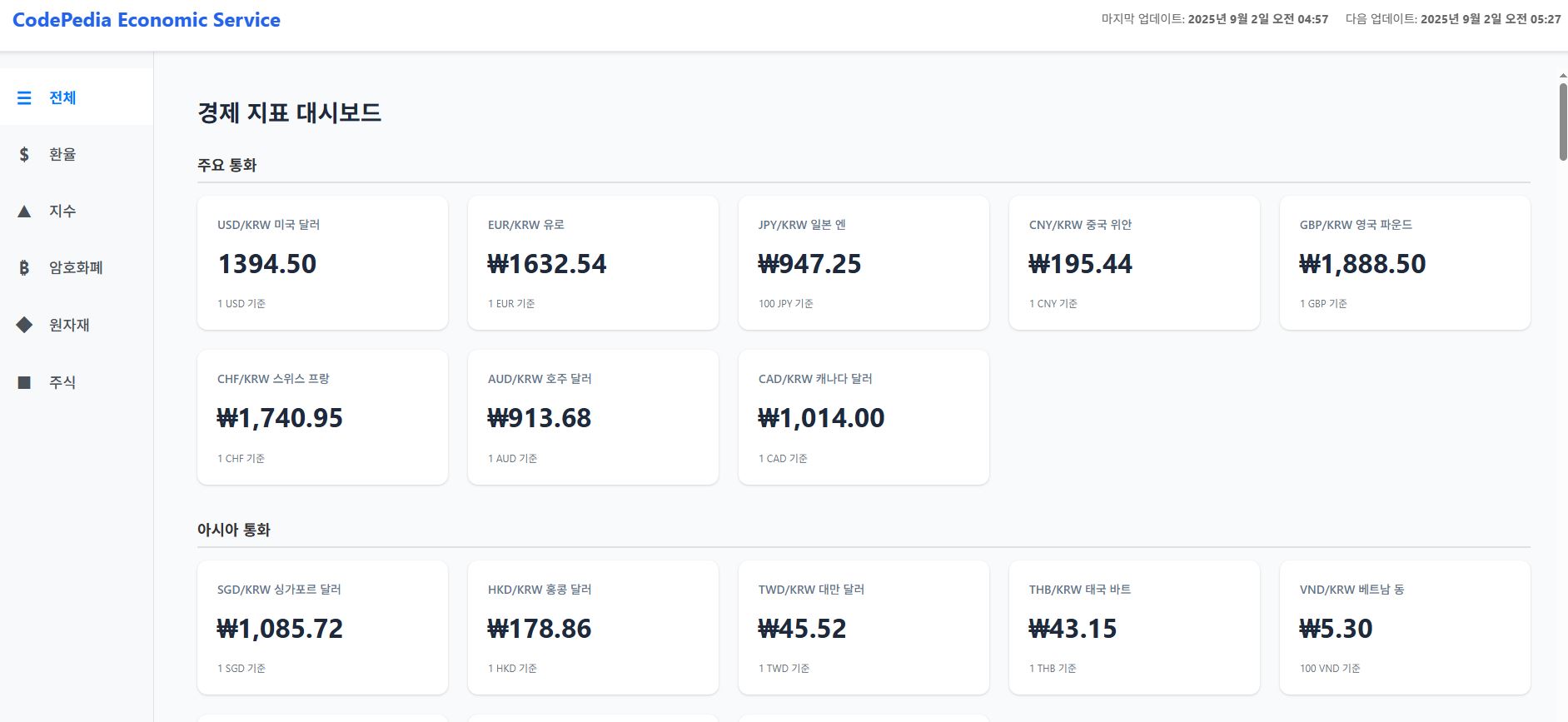Click the CHF/KRW 스위스 프랑 card
The image size is (1568, 722).
pos(322,417)
